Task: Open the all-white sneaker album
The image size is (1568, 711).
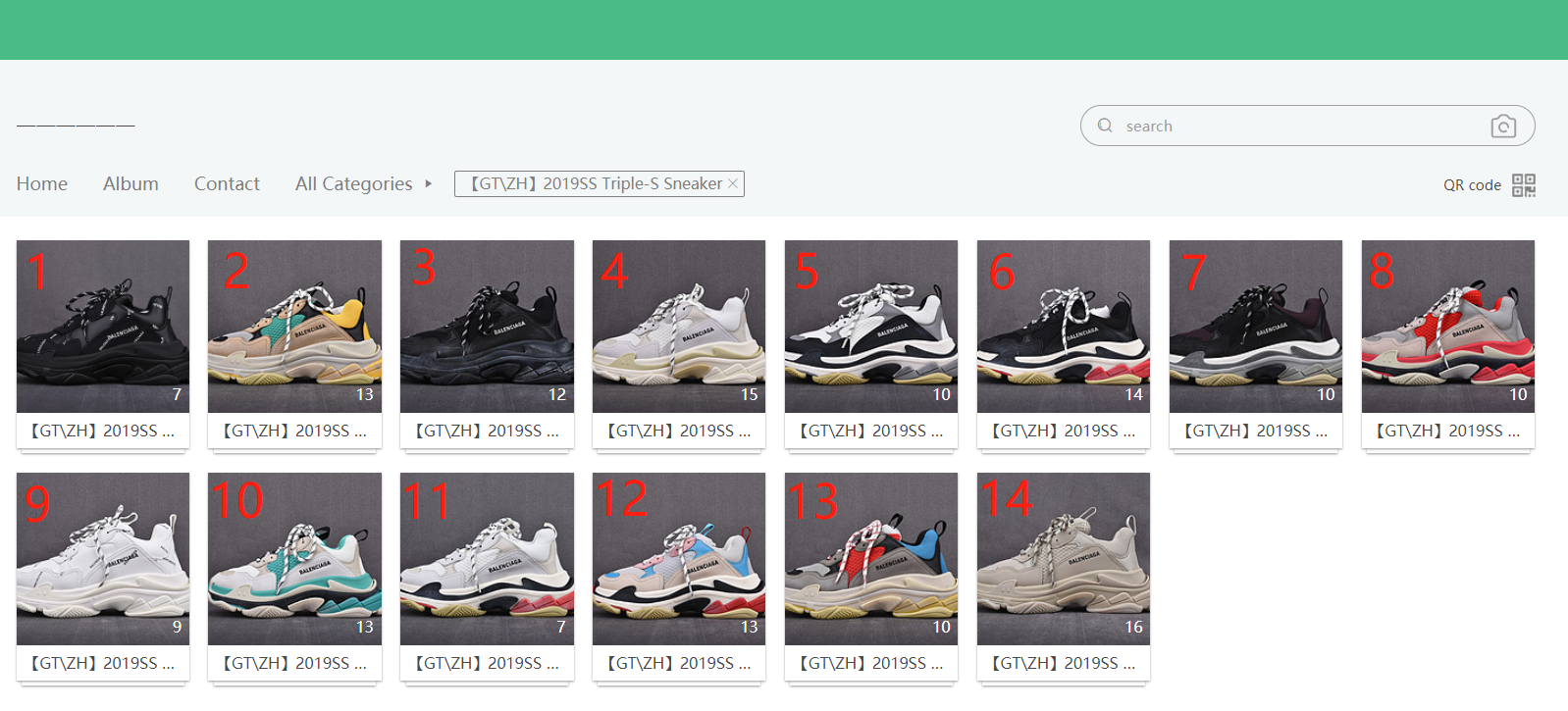Action: 103,558
